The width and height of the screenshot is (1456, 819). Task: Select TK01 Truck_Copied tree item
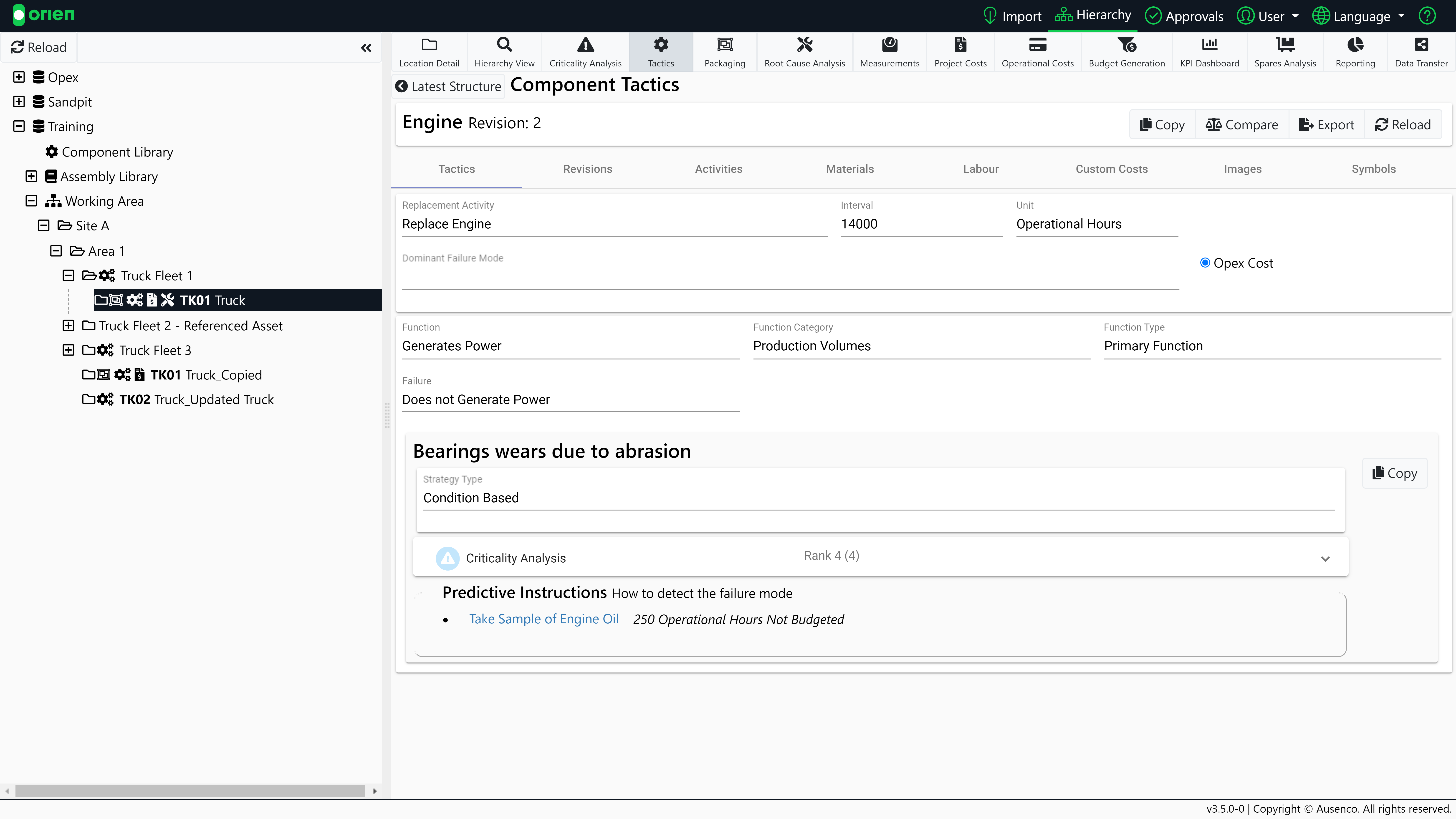pyautogui.click(x=172, y=375)
